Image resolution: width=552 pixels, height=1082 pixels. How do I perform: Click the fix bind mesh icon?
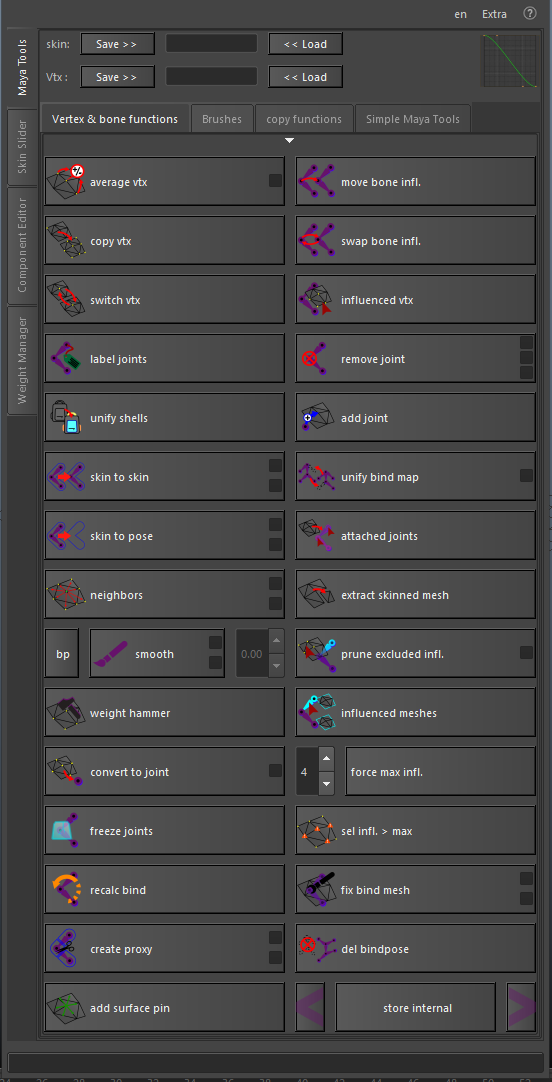(317, 889)
